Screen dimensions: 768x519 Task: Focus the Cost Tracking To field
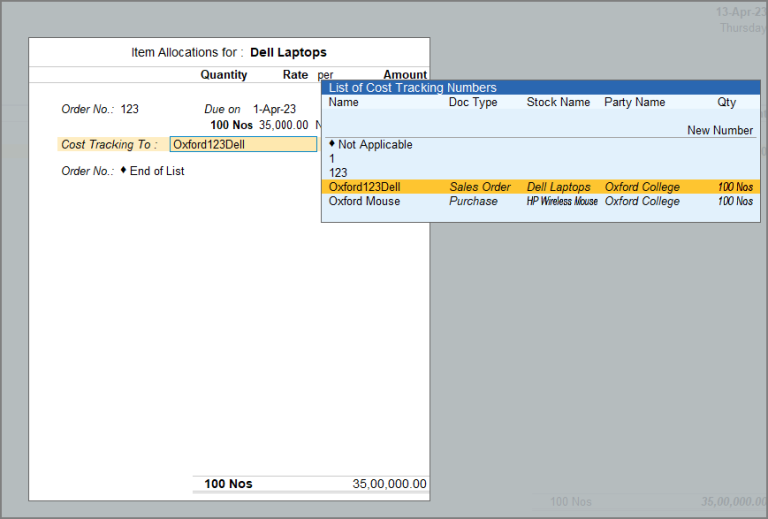(243, 144)
